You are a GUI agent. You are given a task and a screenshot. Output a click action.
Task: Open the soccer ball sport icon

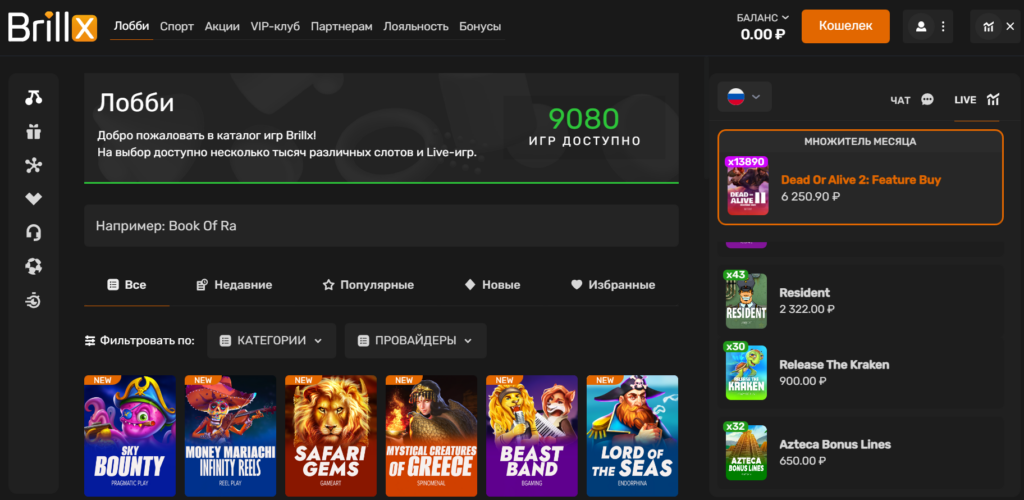[x=33, y=266]
